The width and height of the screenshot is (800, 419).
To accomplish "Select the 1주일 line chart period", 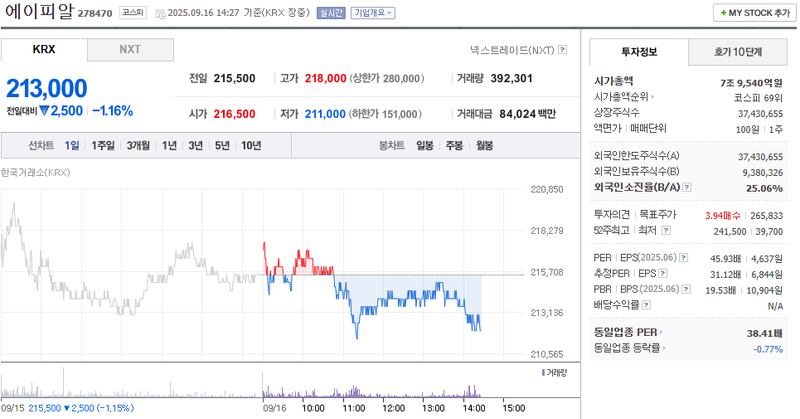I will [x=103, y=146].
